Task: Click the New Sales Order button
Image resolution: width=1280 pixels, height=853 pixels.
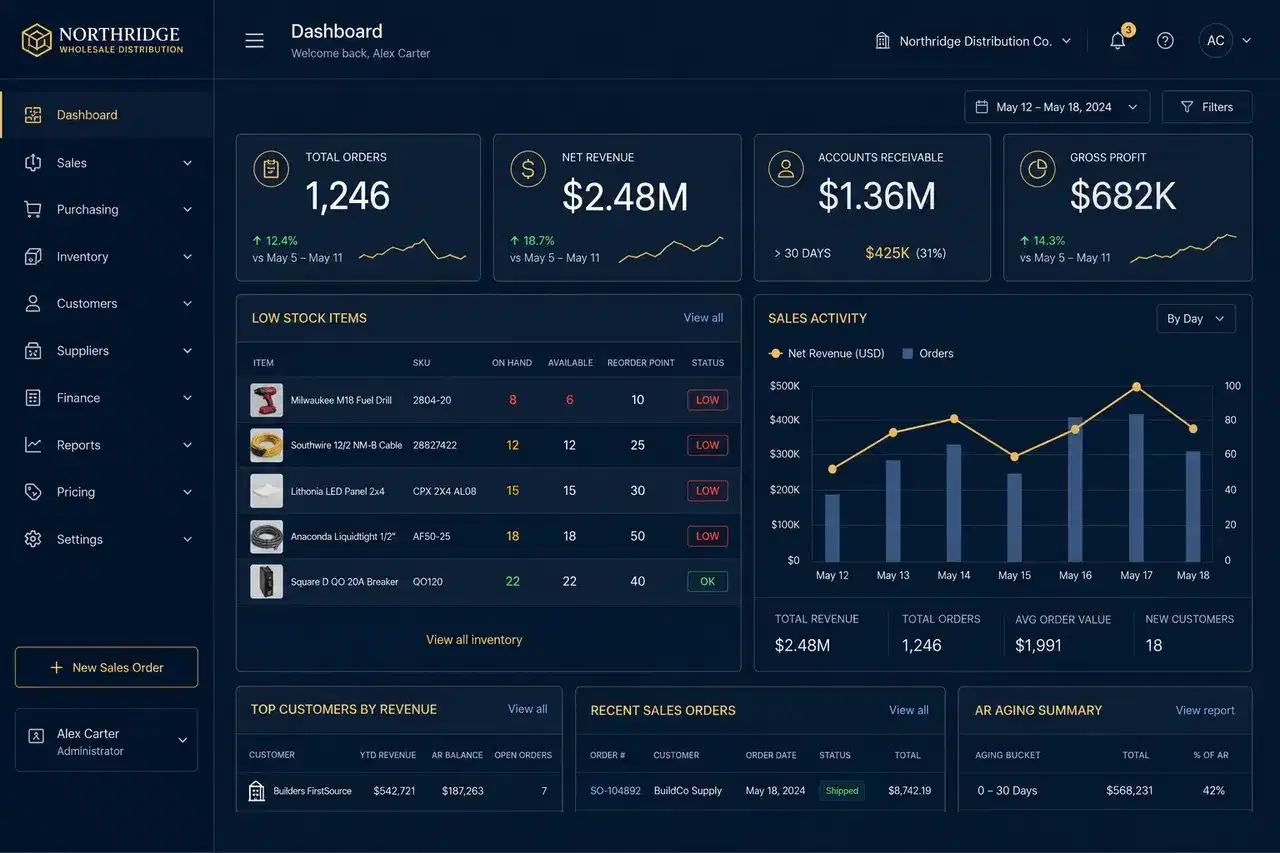Action: click(106, 667)
